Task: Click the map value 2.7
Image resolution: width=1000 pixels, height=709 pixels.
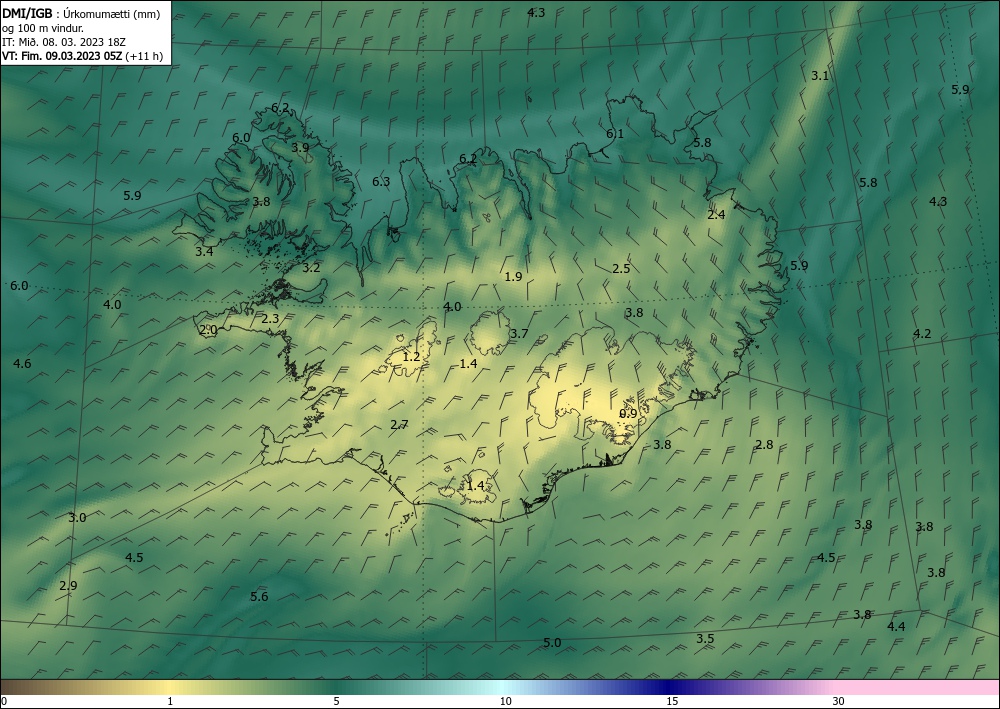Action: pos(399,425)
